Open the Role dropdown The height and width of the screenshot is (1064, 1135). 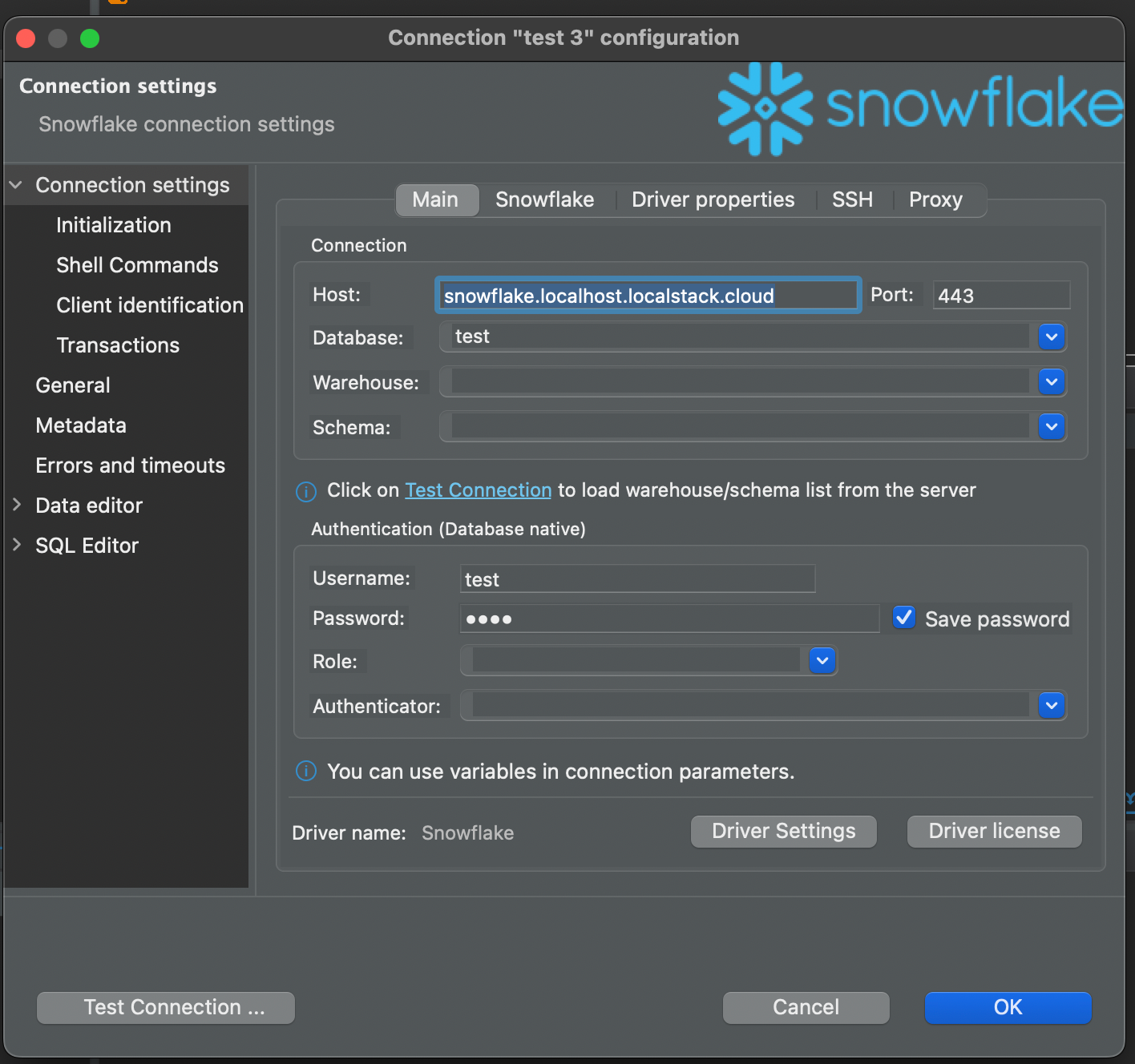click(821, 660)
